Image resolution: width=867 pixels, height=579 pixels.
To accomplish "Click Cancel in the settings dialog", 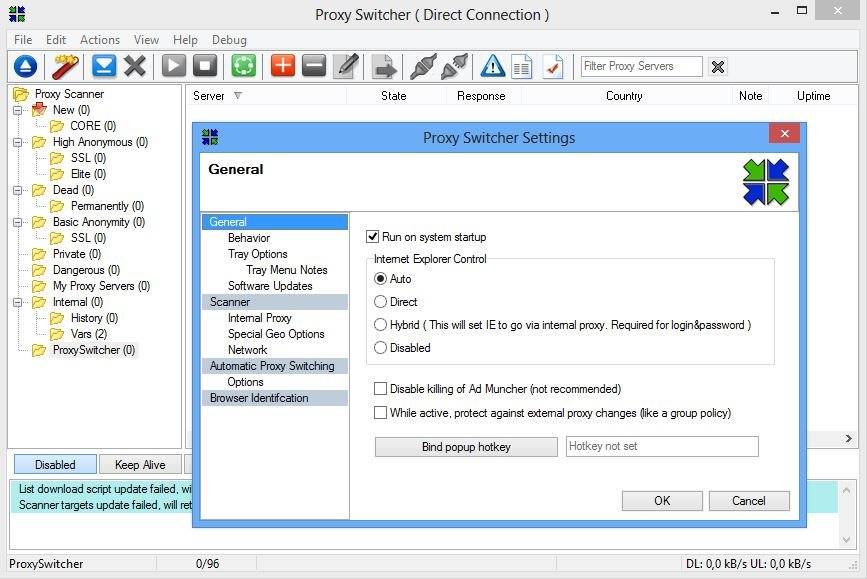I will pos(749,501).
